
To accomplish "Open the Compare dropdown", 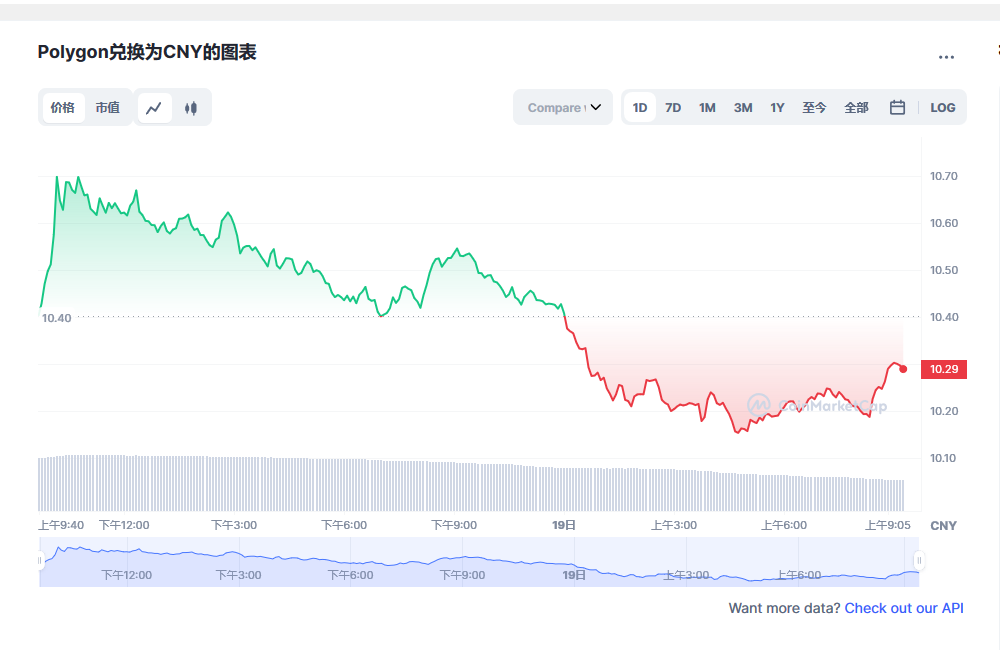I will pos(563,107).
